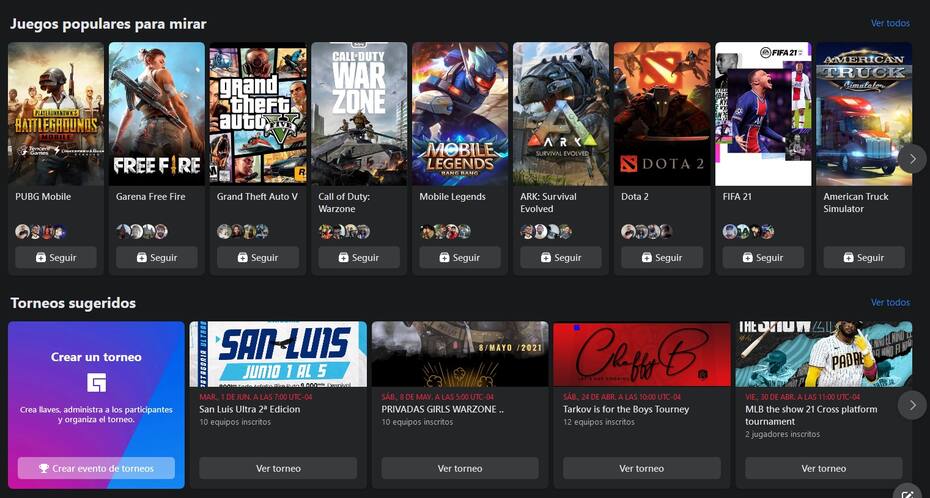Screen dimensions: 930x498
Task: Click Crear evento de torneos button
Action: click(96, 468)
